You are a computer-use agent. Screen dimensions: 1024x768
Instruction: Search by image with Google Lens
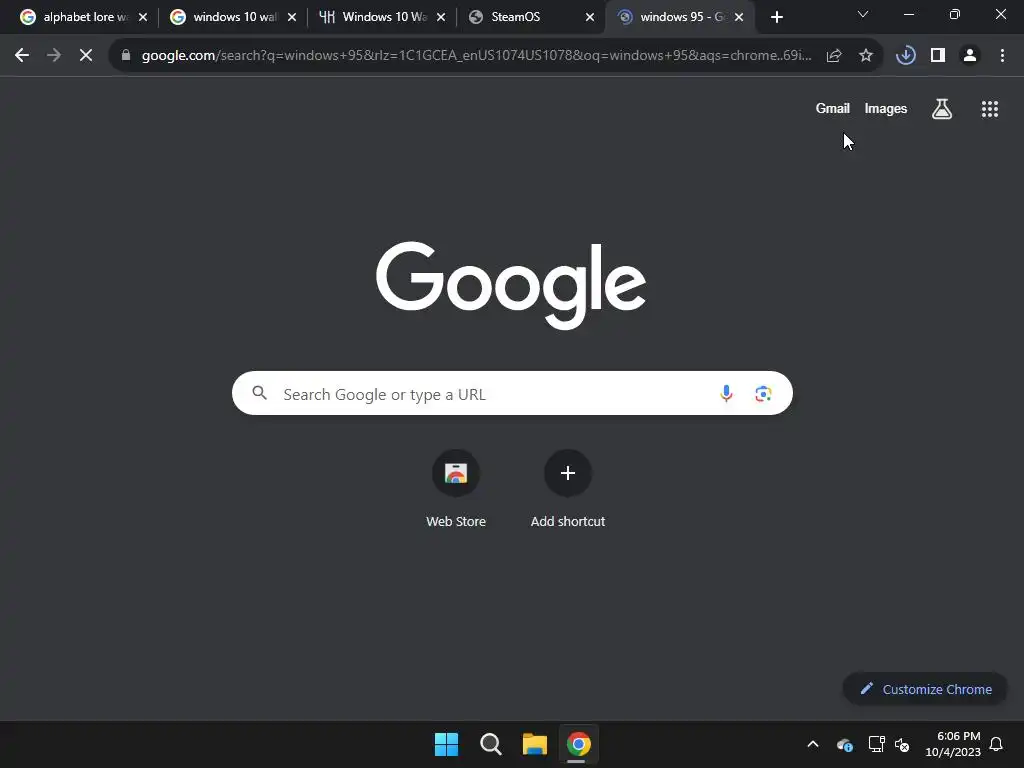pyautogui.click(x=763, y=393)
